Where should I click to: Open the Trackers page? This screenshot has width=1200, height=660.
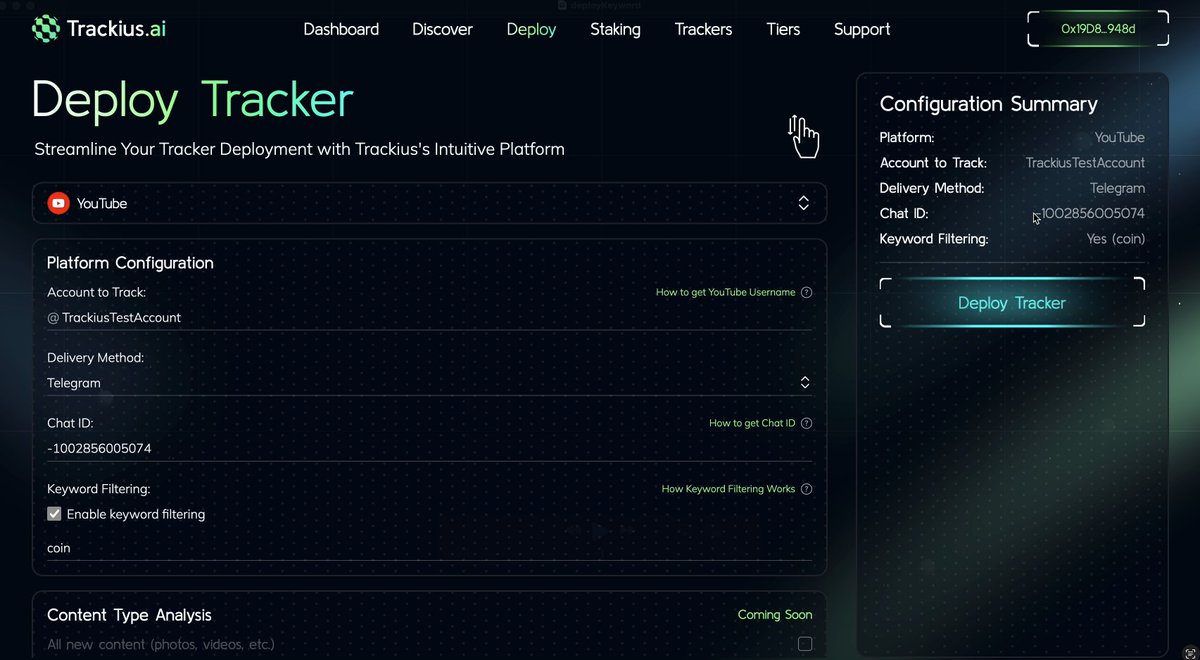click(x=703, y=29)
